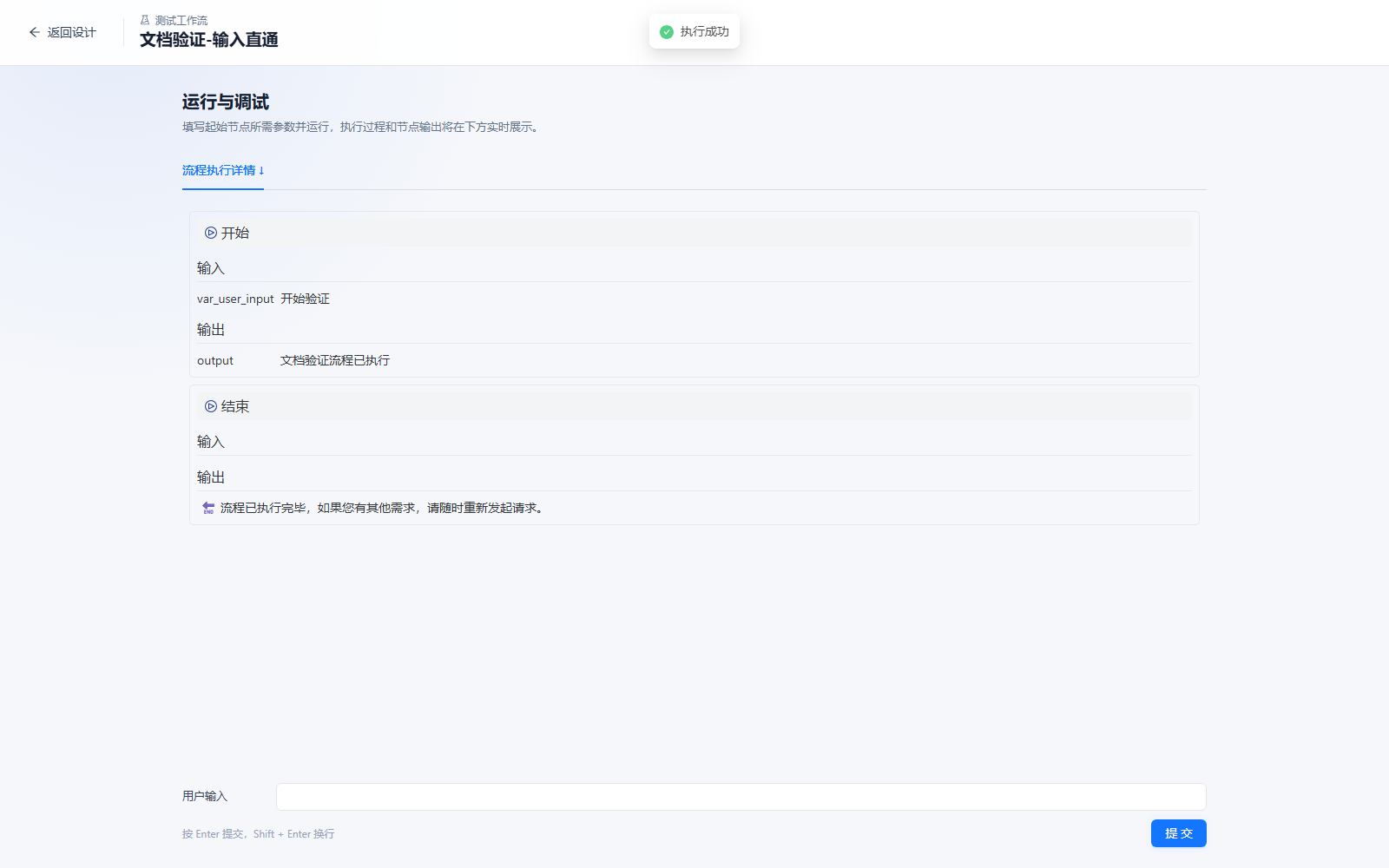Collapse the 结束 node header

click(694, 406)
